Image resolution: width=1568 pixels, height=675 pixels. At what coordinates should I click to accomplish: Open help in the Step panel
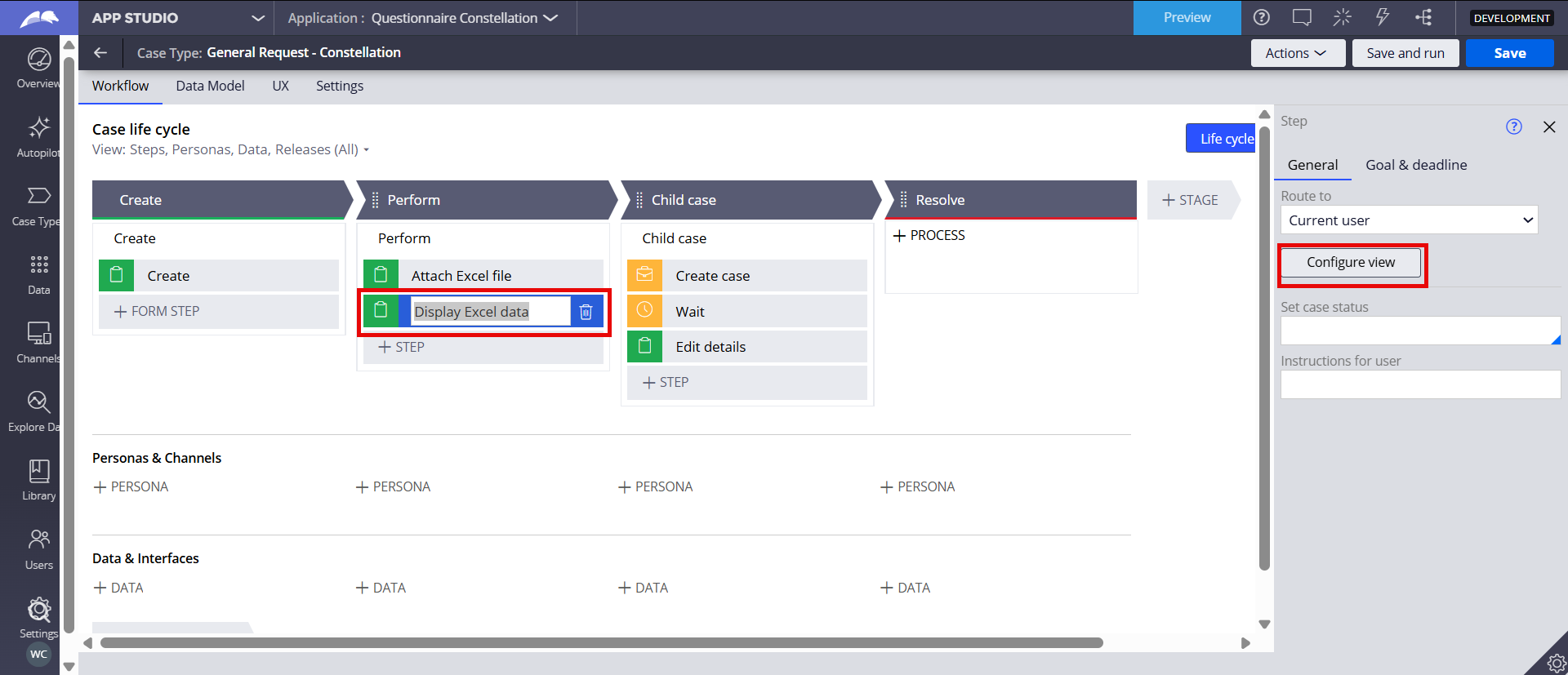click(x=1513, y=127)
